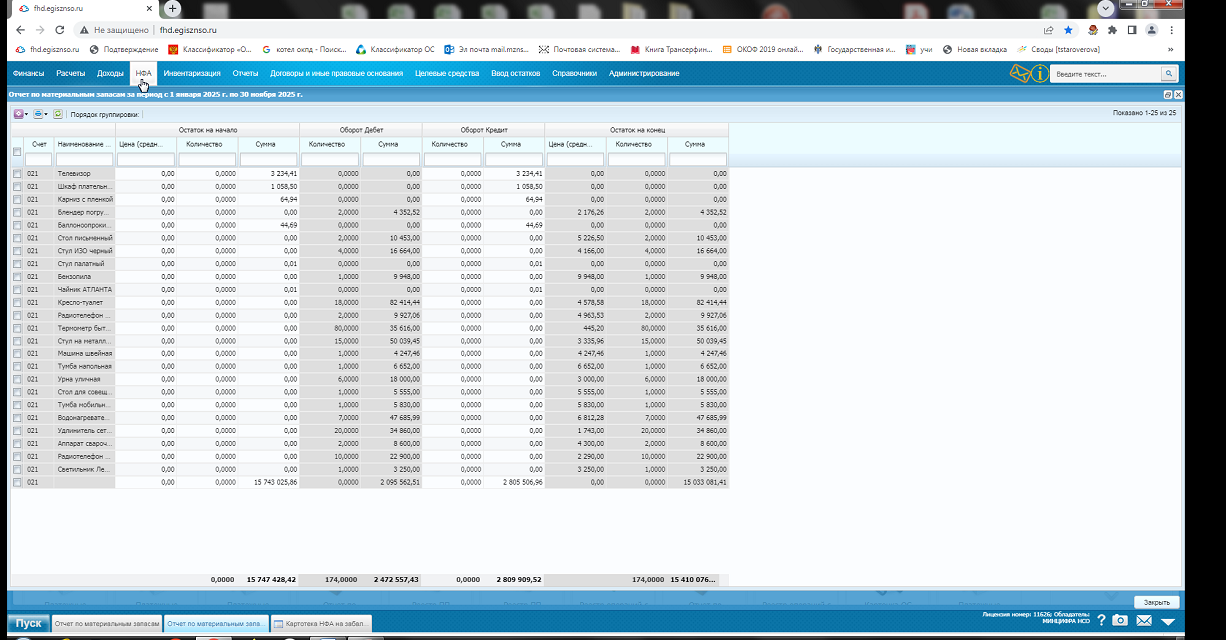Switch to 'Картотека НФА на забал...' taskbar tab

tap(321, 623)
